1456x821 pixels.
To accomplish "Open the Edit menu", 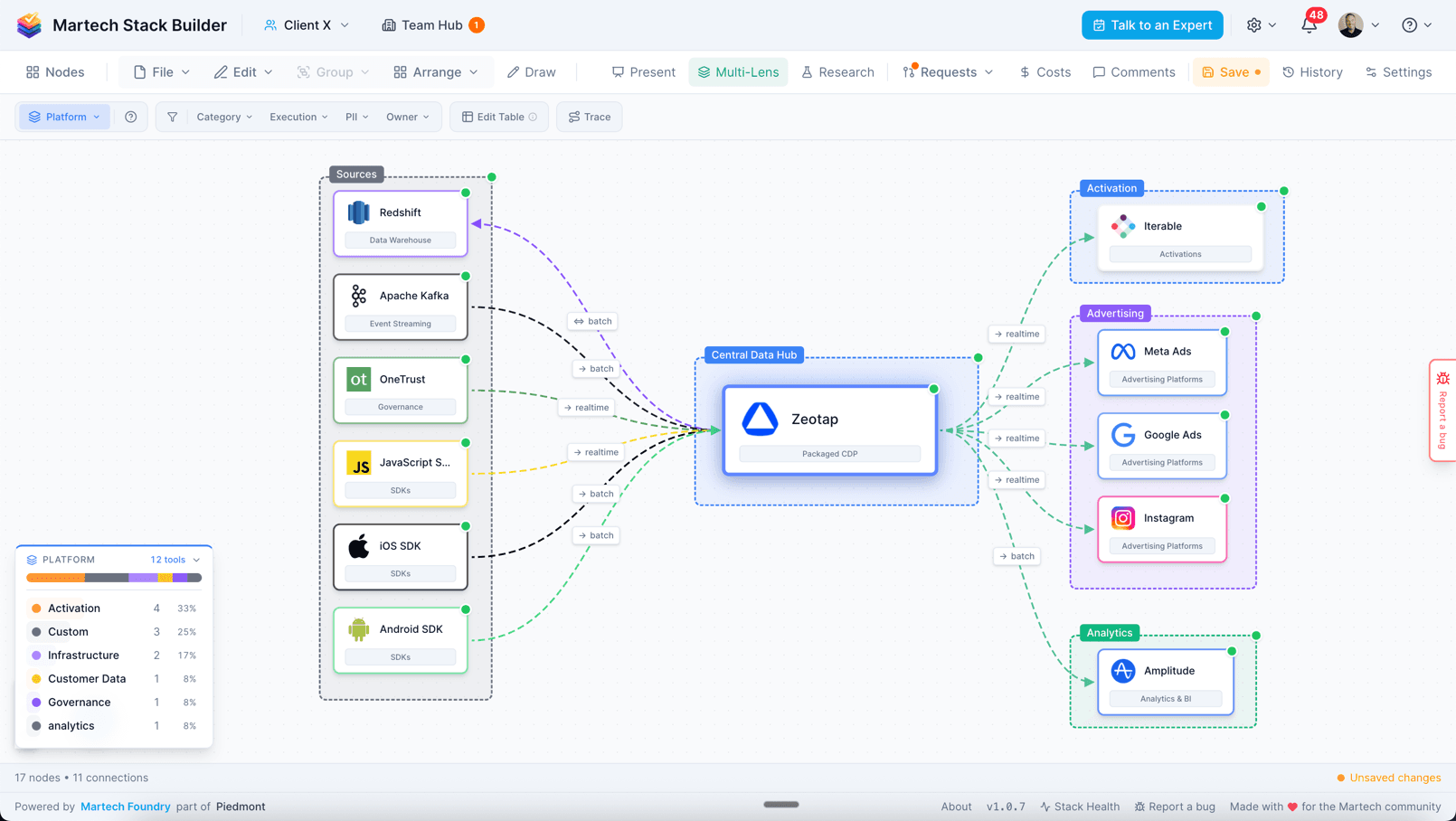I will coord(241,71).
